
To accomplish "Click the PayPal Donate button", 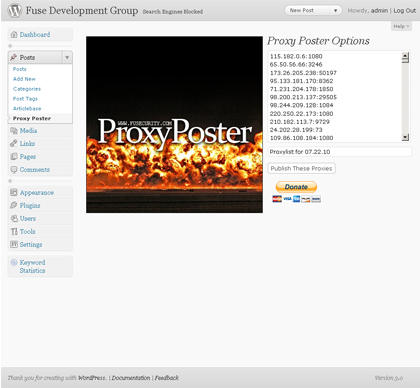I will click(296, 187).
